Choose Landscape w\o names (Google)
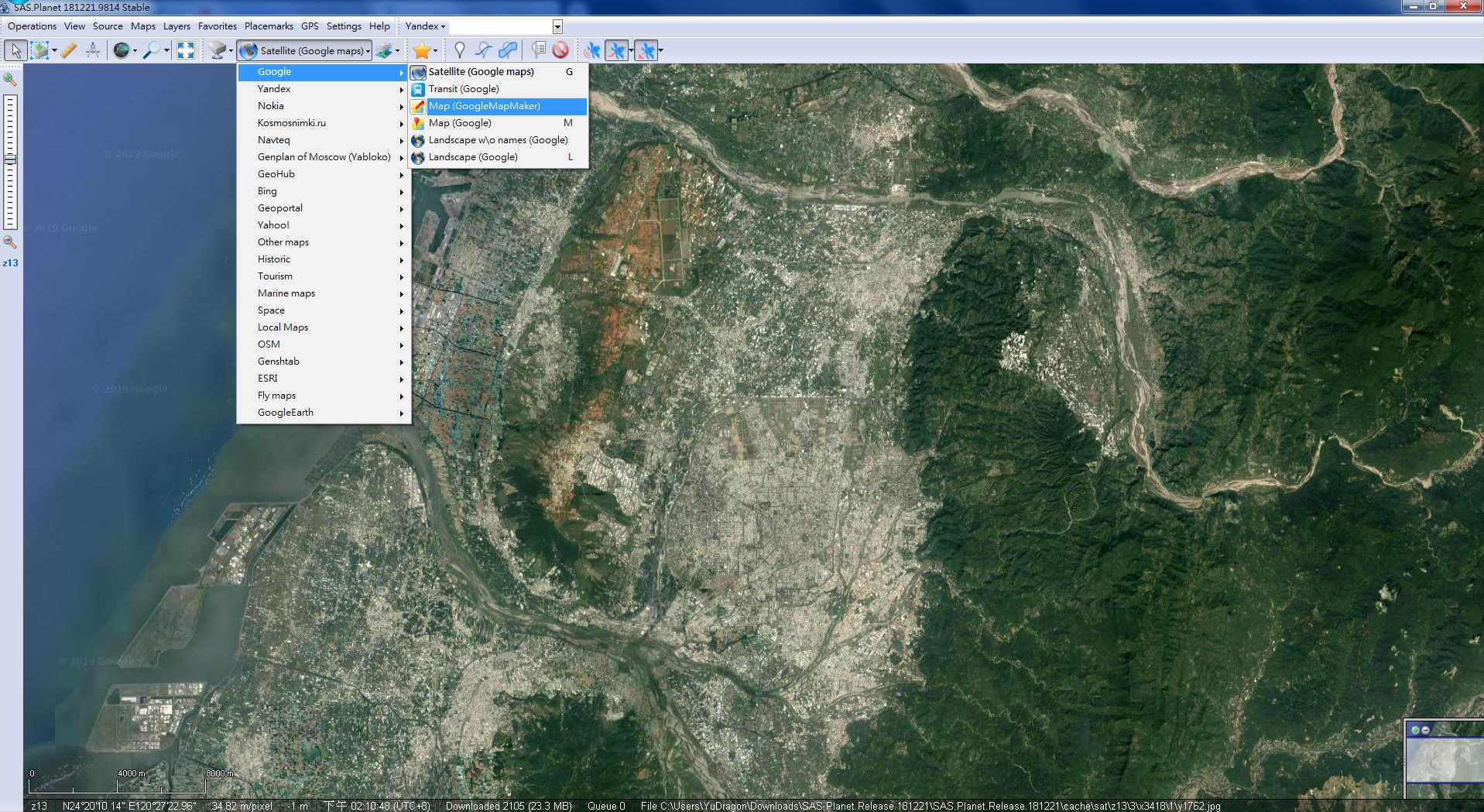The width and height of the screenshot is (1484, 812). (x=499, y=140)
